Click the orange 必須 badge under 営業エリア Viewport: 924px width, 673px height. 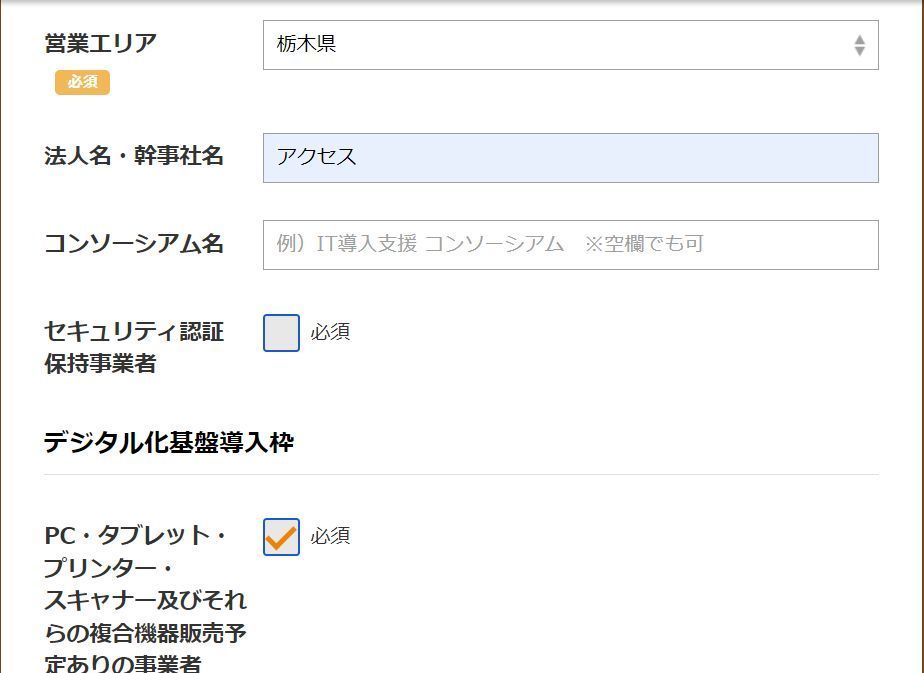(82, 82)
